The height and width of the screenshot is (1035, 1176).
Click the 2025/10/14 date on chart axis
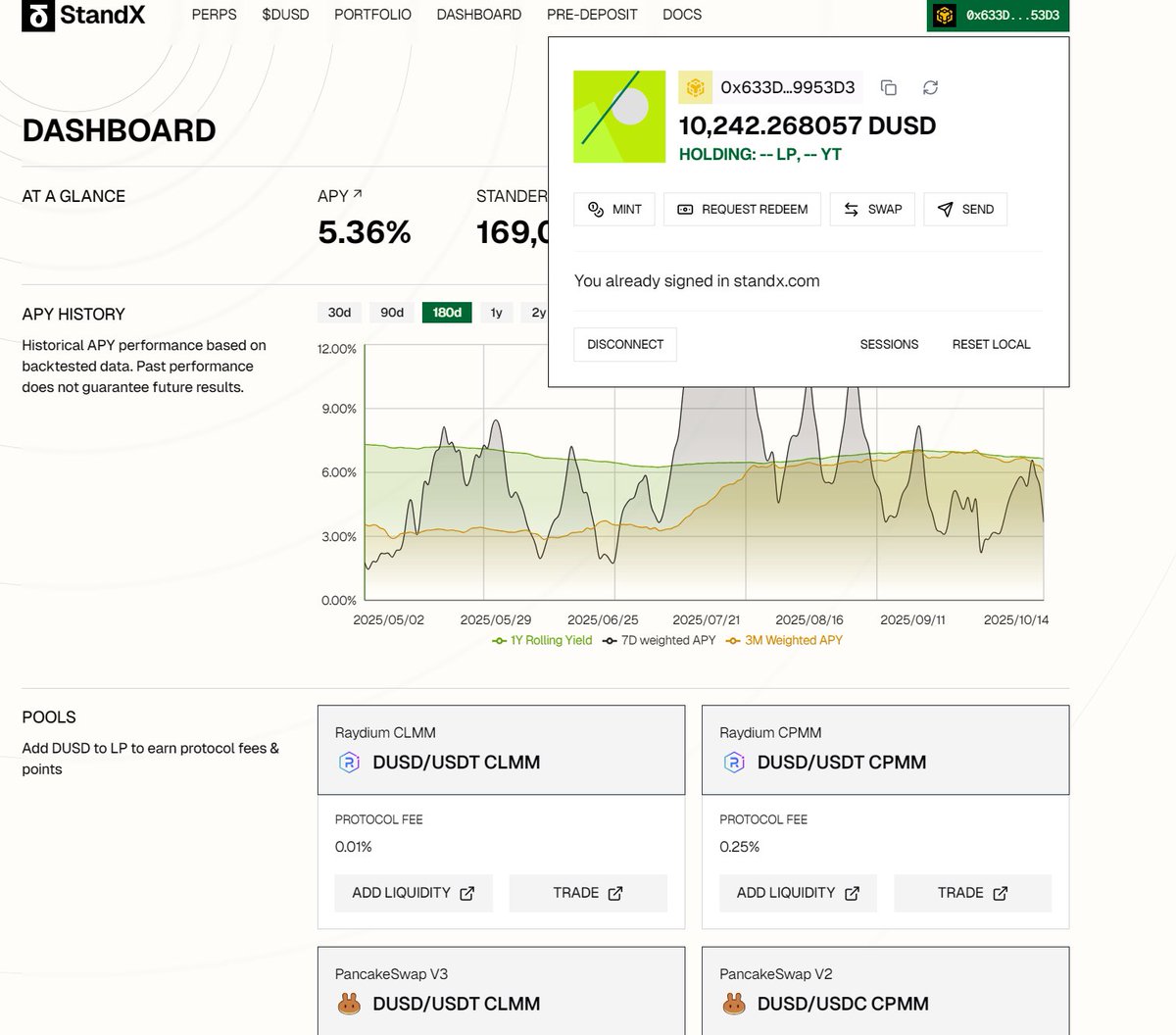(1016, 619)
